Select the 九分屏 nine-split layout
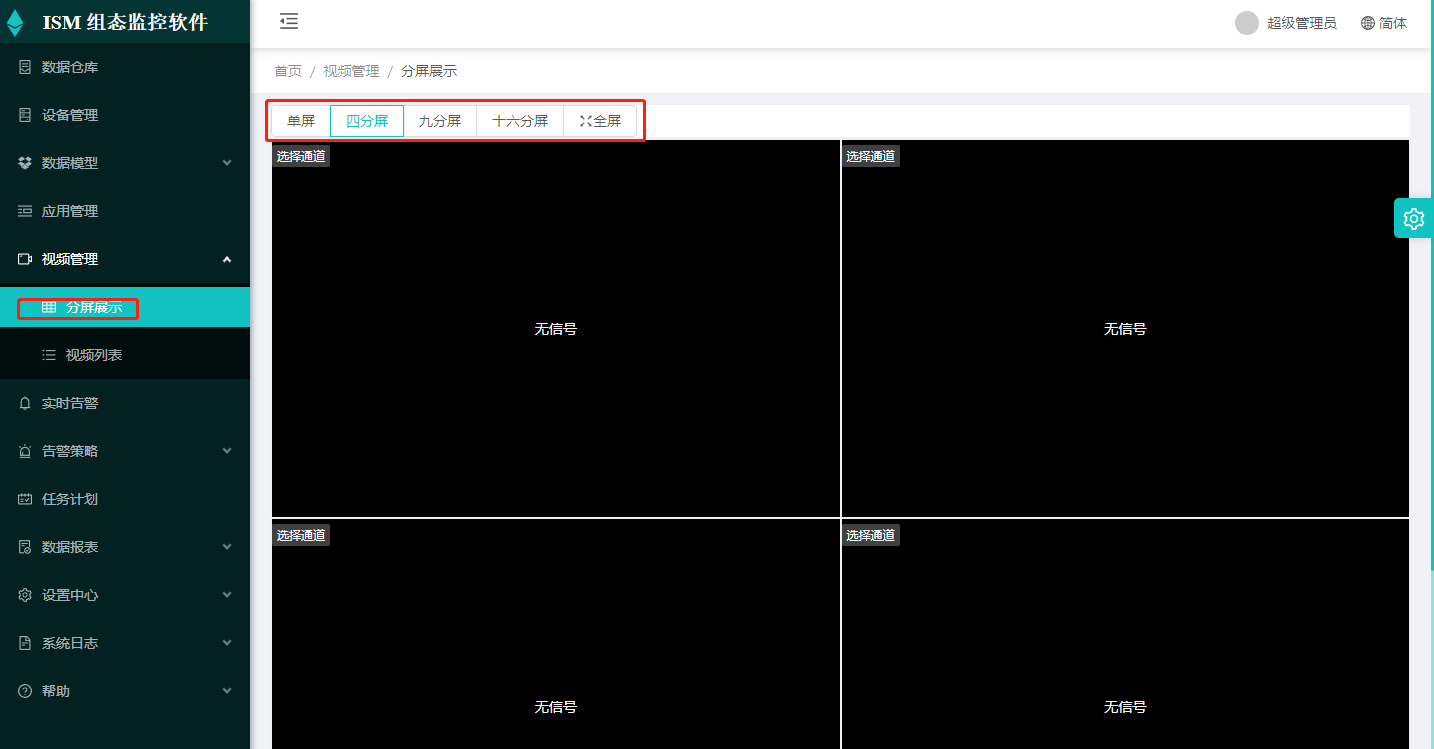The width and height of the screenshot is (1434, 749). (x=440, y=121)
